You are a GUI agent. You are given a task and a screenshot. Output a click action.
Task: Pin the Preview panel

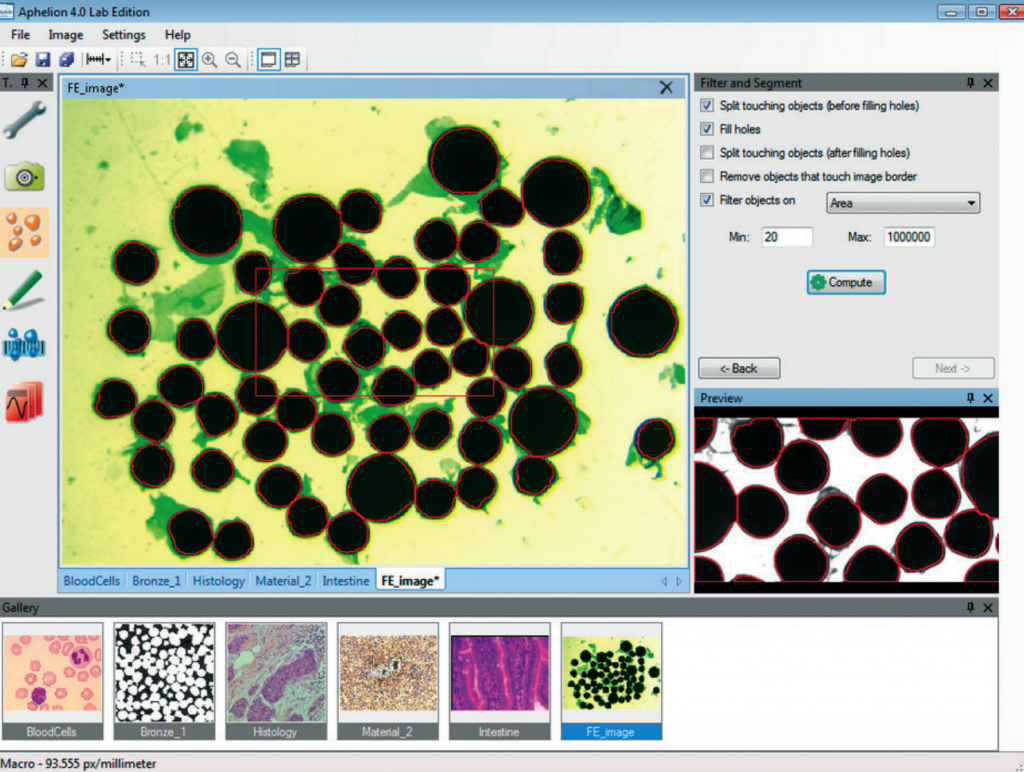click(970, 398)
